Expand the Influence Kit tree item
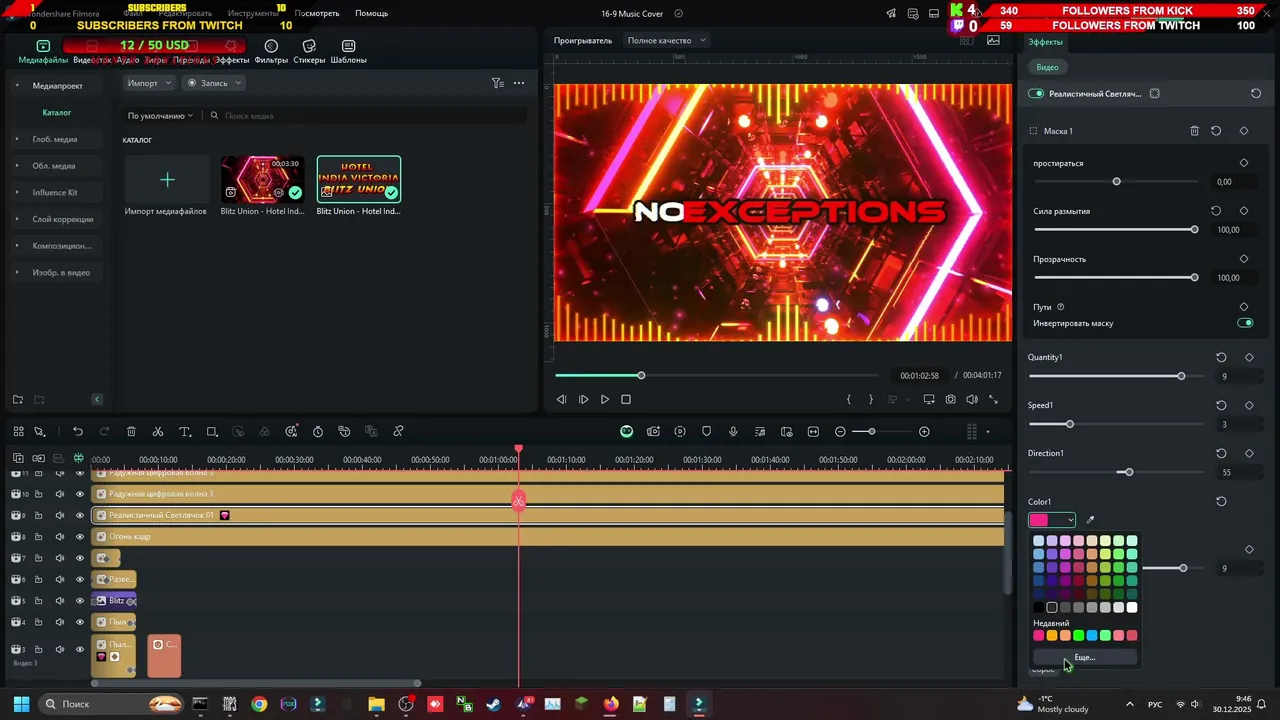The height and width of the screenshot is (720, 1280). pyautogui.click(x=16, y=192)
